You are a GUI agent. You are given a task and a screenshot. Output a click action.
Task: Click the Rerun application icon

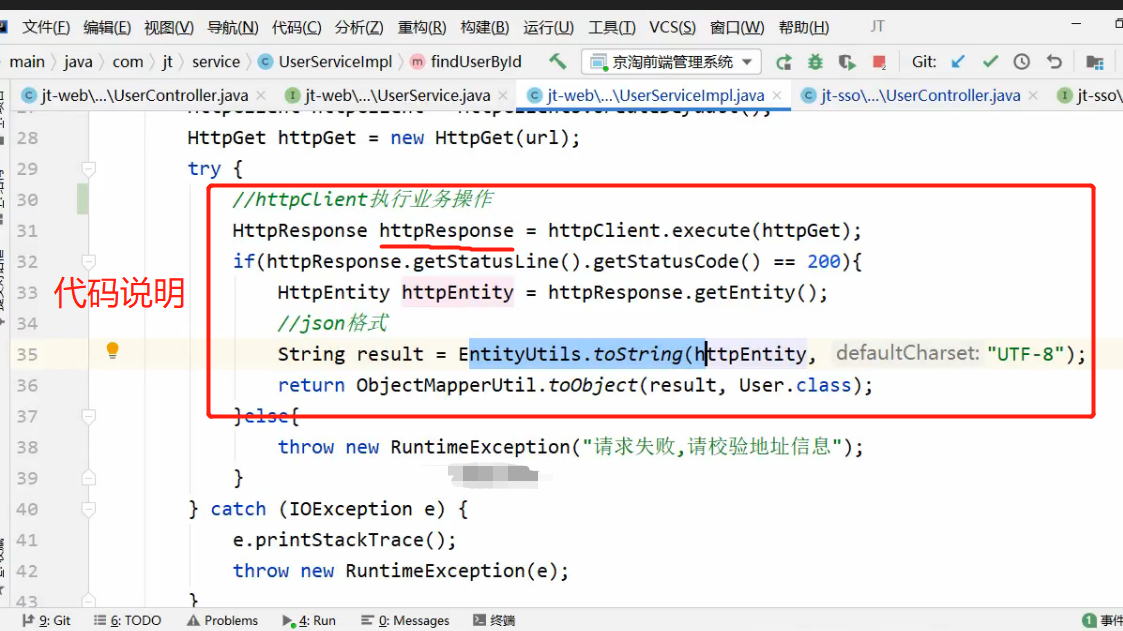coord(784,62)
